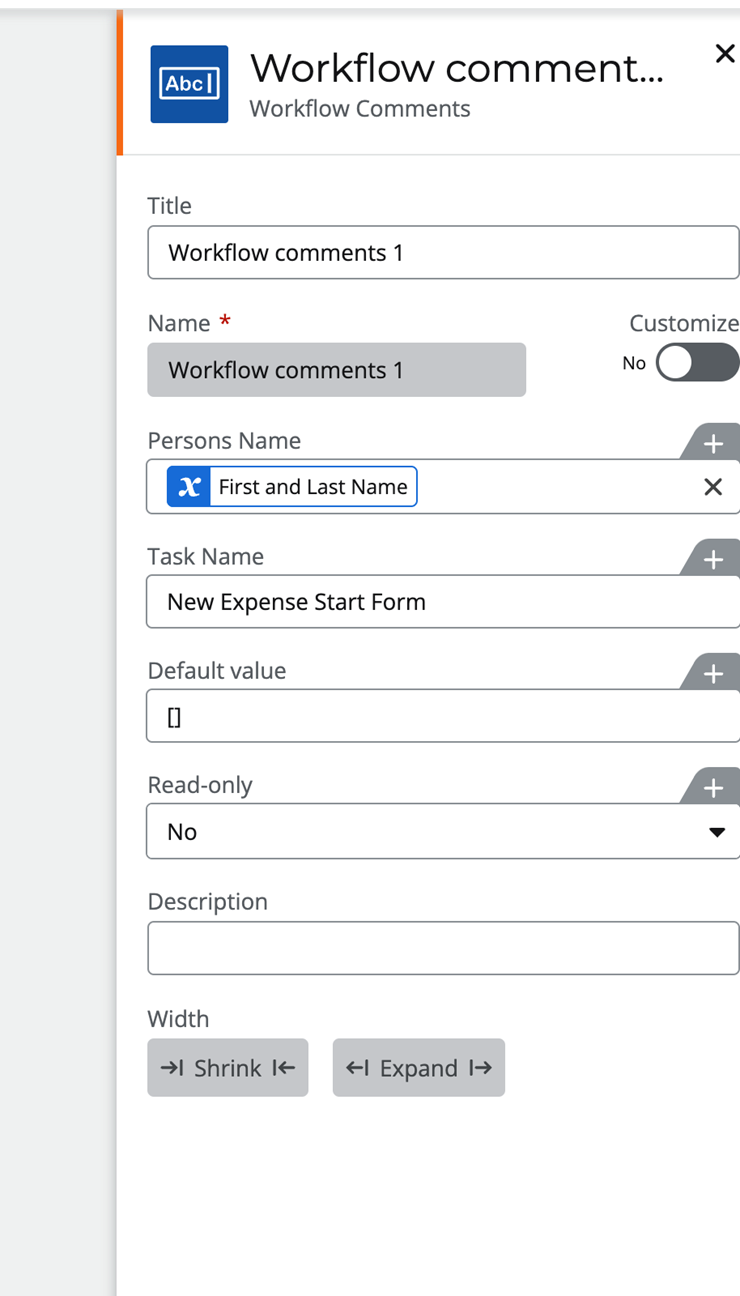
Task: Select the First and Last Name token
Action: [x=312, y=487]
